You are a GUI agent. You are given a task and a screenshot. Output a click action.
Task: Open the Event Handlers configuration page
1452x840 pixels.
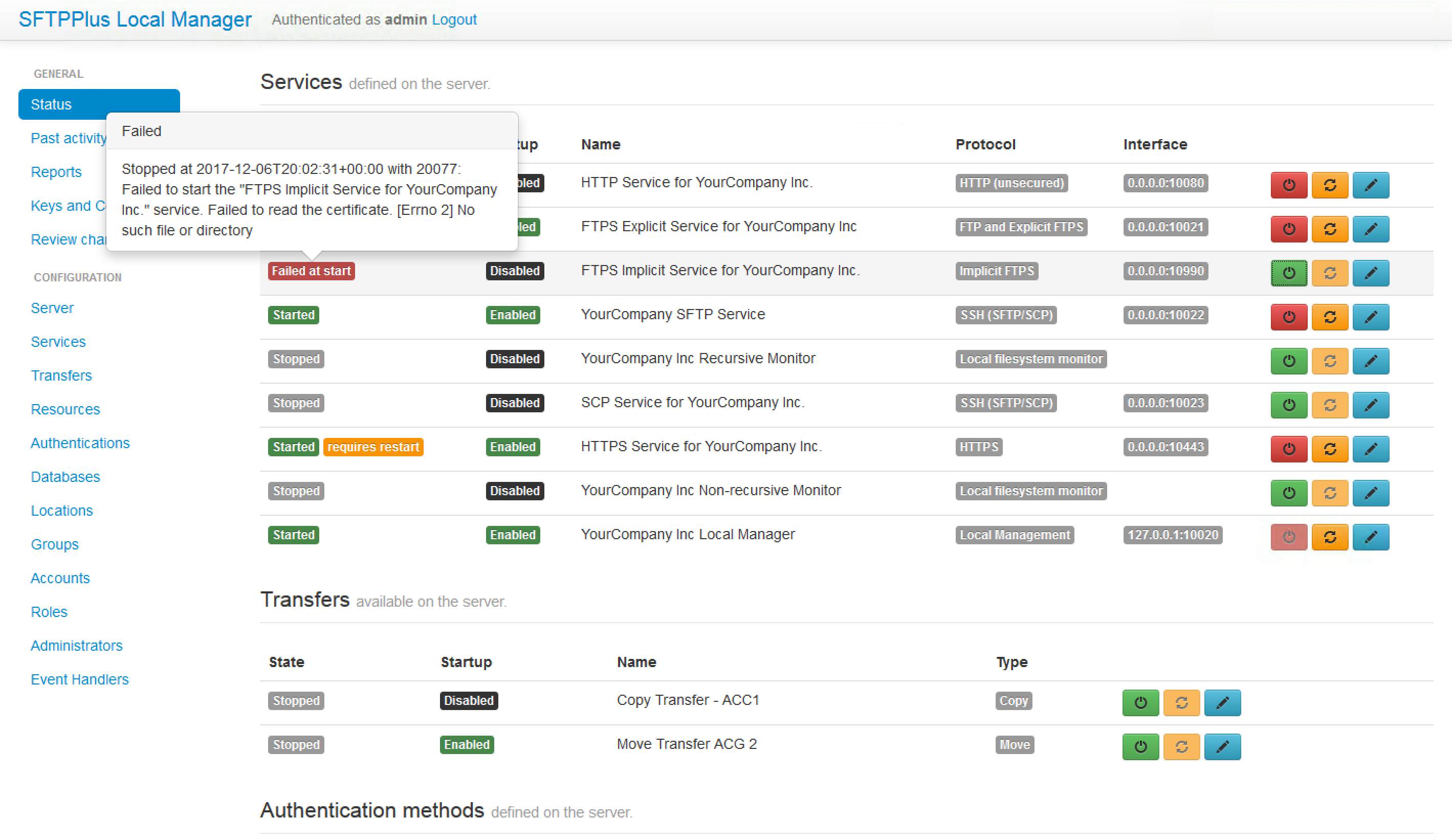[x=79, y=679]
